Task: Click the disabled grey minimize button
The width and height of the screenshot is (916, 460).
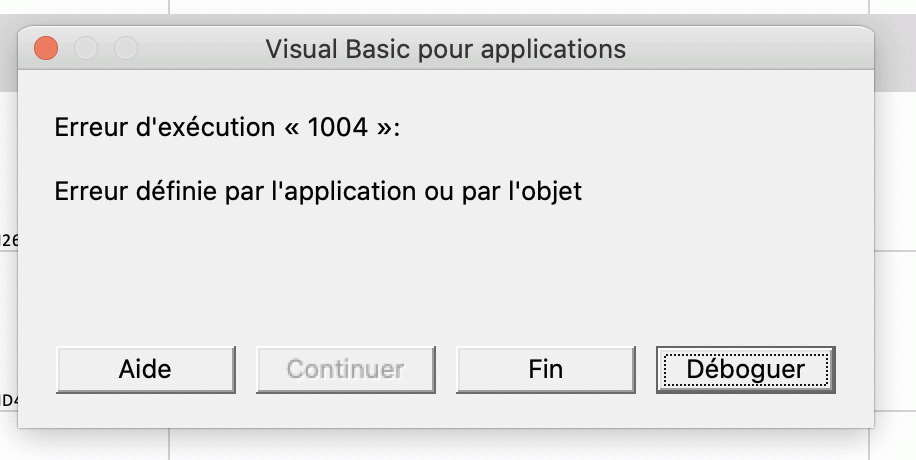Action: pyautogui.click(x=86, y=48)
